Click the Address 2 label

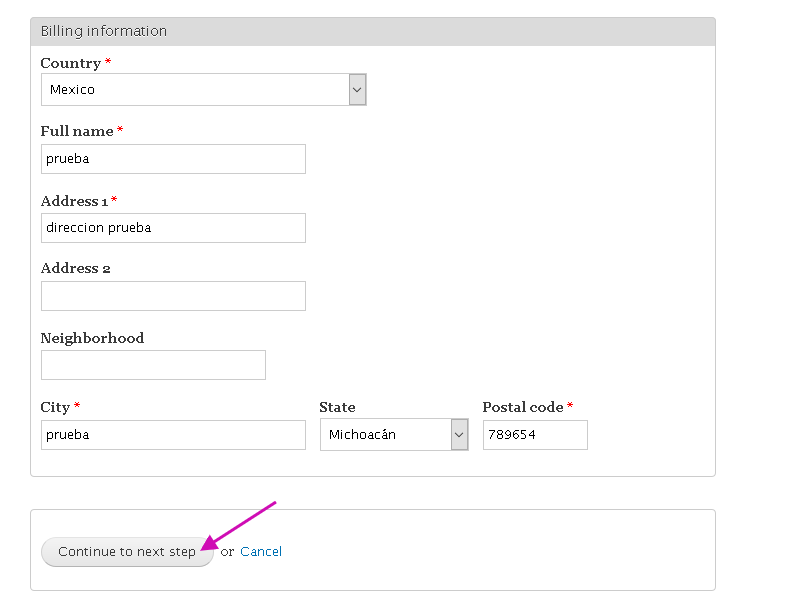click(76, 268)
